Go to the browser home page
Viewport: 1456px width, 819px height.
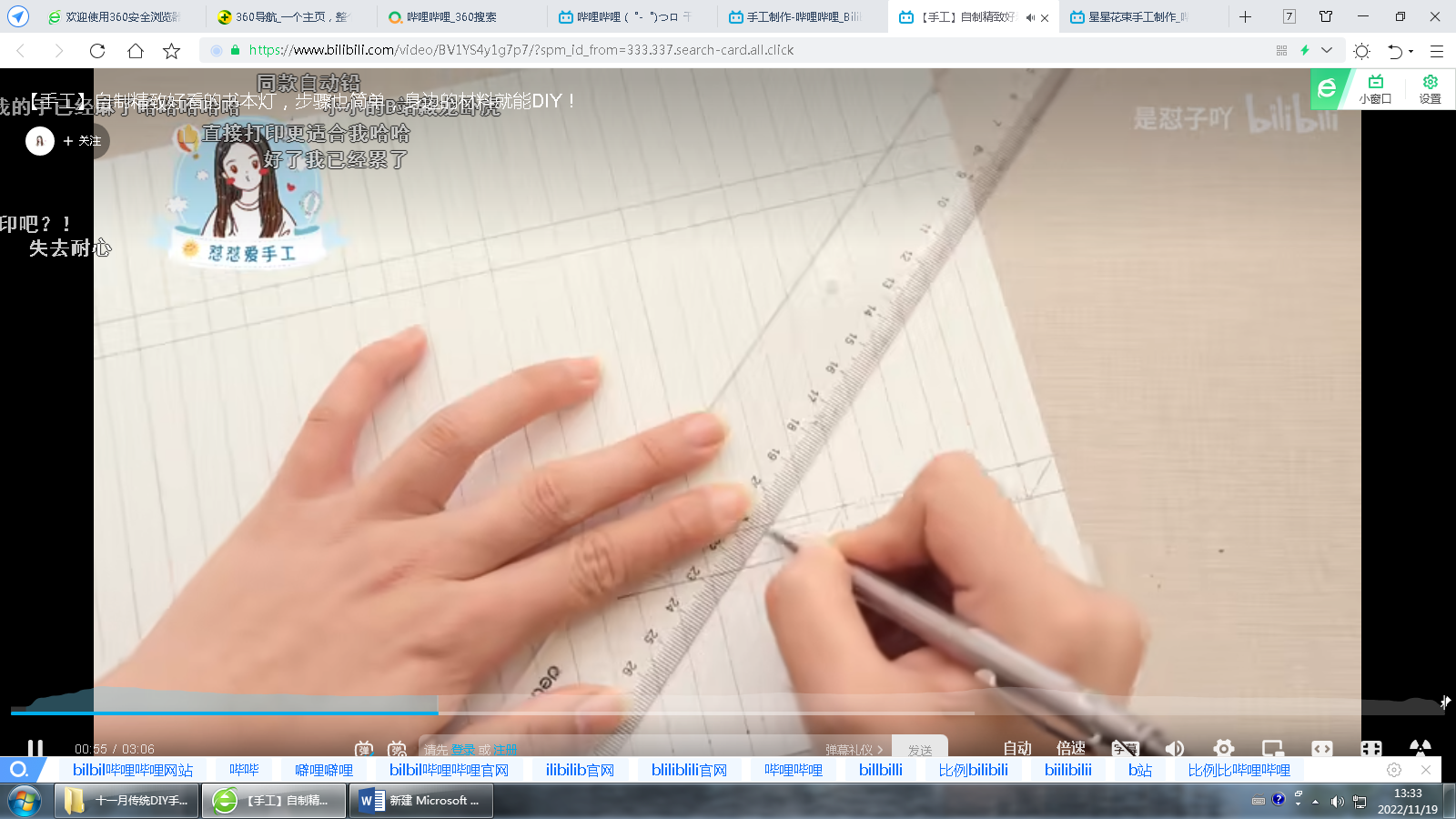click(x=135, y=51)
